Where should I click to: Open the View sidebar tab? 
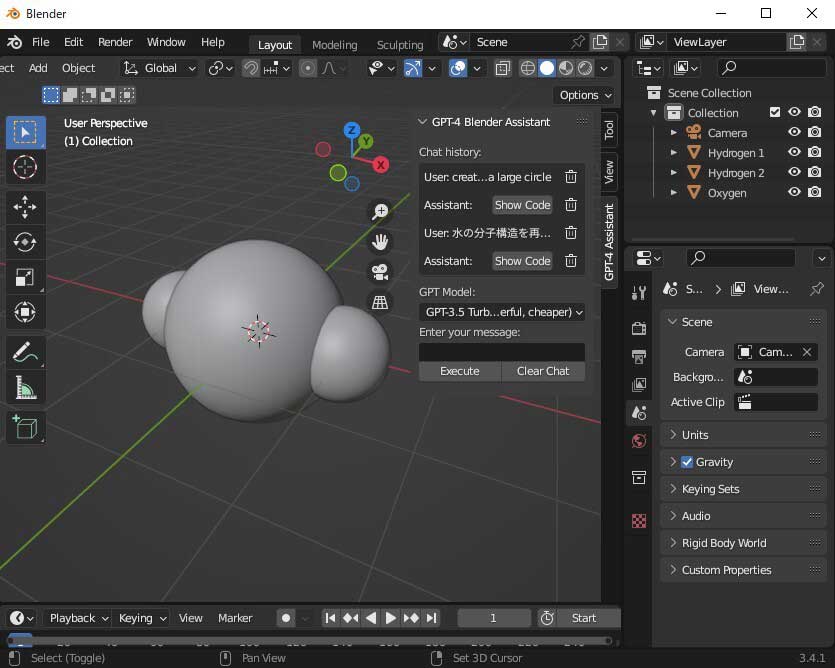pos(609,172)
